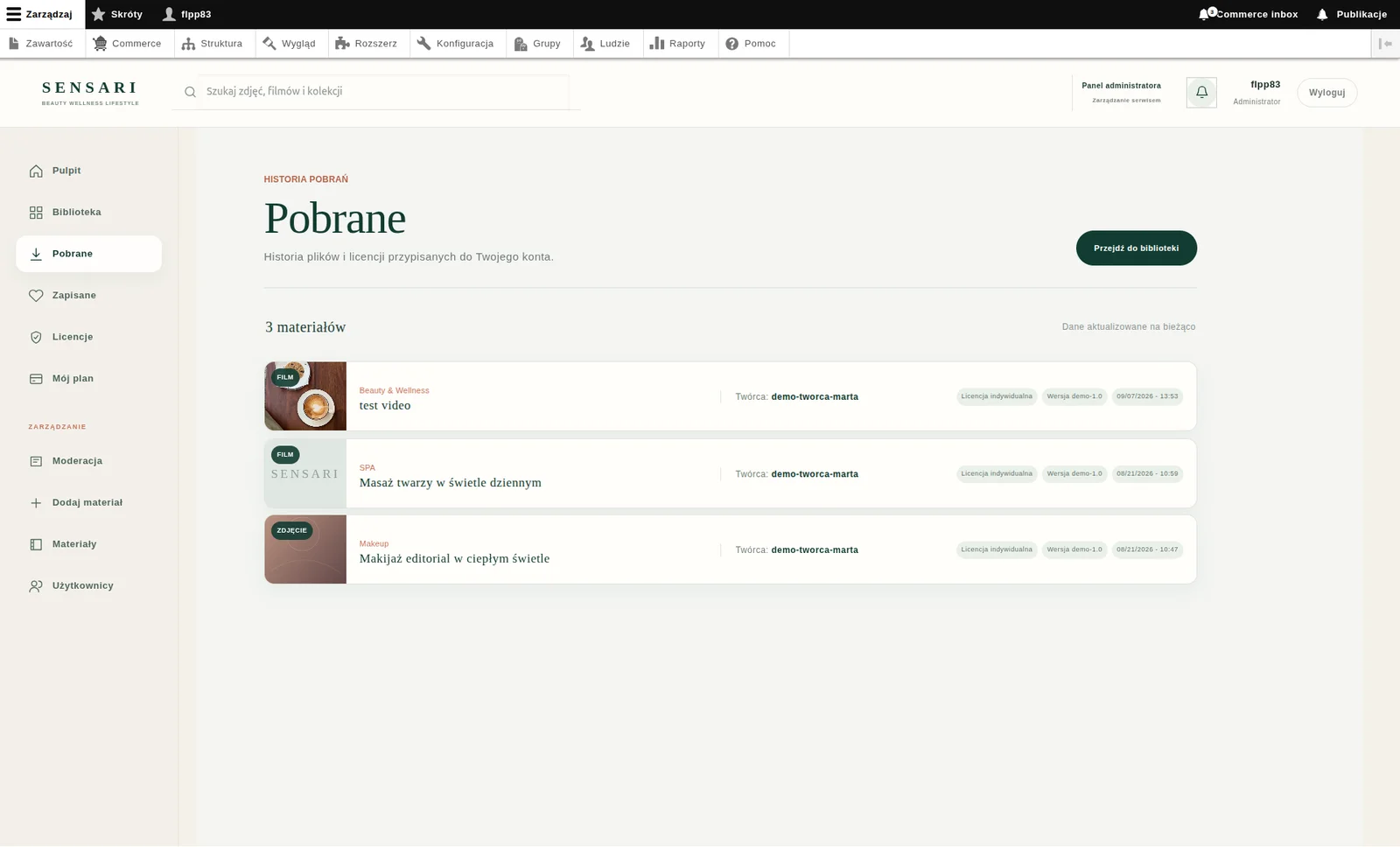
Task: Open Panel administratora link
Action: click(1121, 92)
